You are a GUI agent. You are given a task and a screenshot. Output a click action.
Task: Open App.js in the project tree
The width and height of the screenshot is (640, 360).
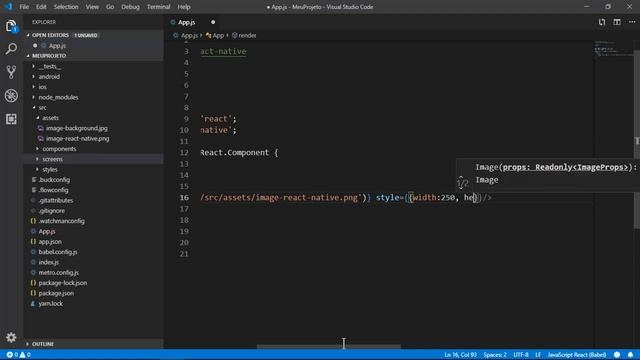pyautogui.click(x=47, y=231)
